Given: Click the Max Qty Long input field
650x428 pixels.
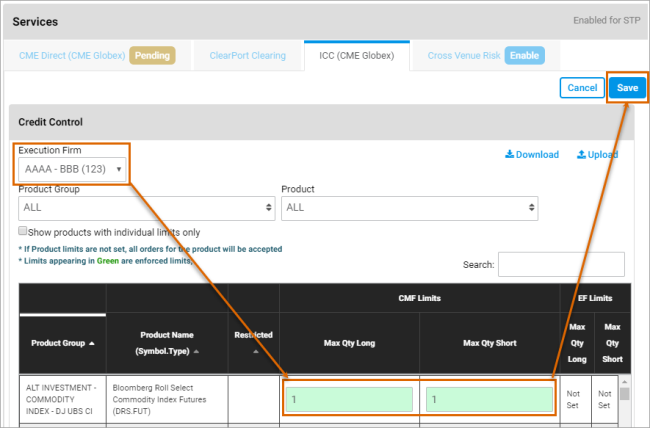Looking at the screenshot, I should (348, 399).
